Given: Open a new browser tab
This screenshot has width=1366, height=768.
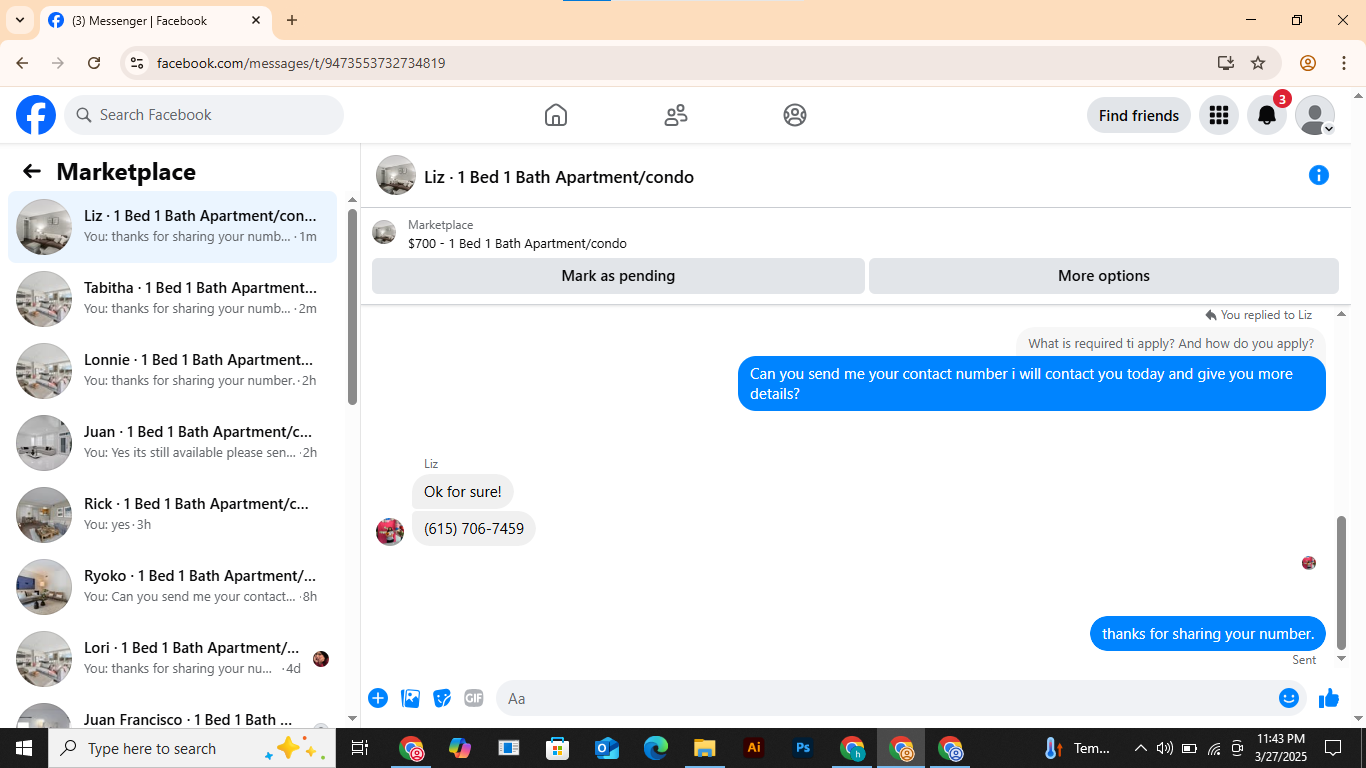Looking at the screenshot, I should 292,20.
